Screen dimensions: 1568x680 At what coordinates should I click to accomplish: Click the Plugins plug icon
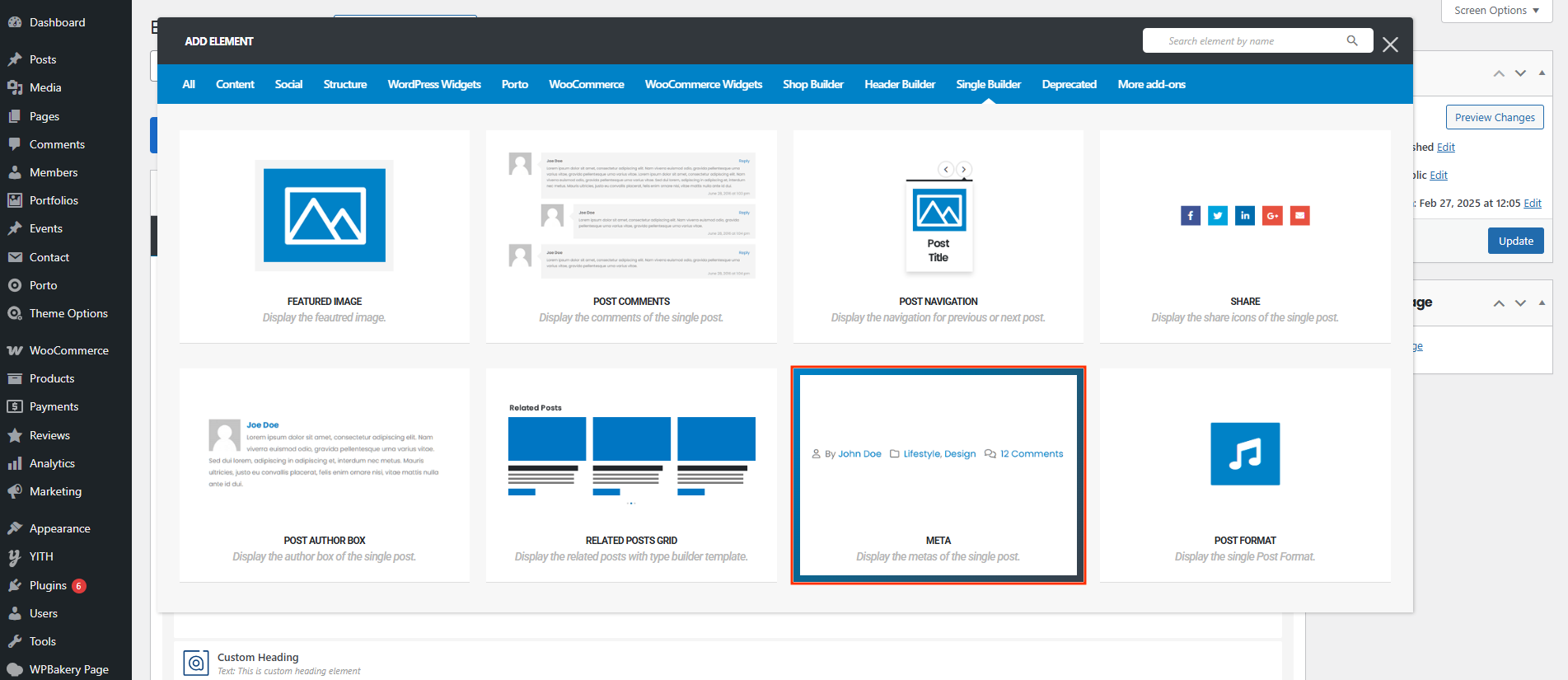pos(15,585)
